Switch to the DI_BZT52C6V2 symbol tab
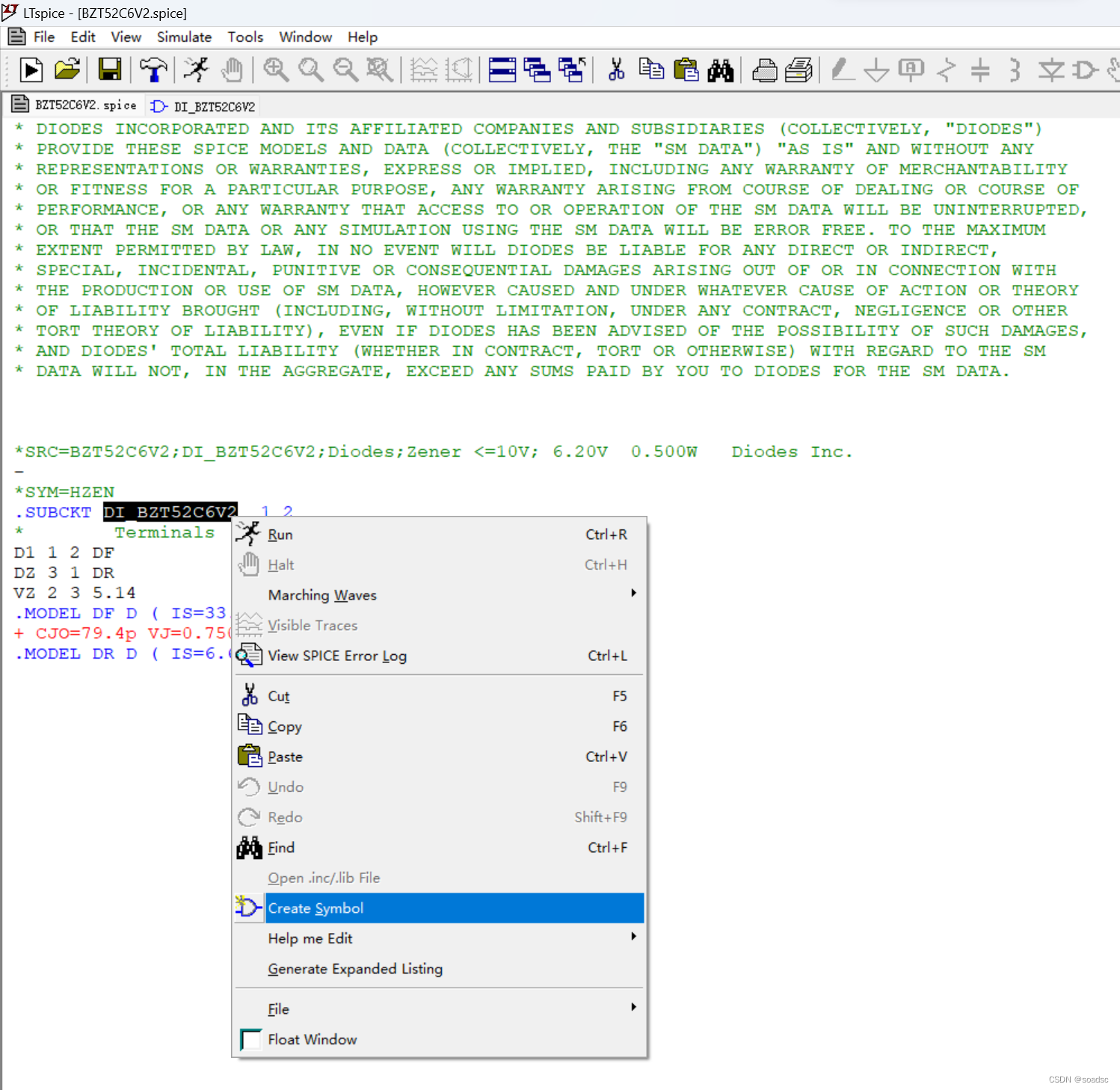Image resolution: width=1120 pixels, height=1090 pixels. pos(203,106)
